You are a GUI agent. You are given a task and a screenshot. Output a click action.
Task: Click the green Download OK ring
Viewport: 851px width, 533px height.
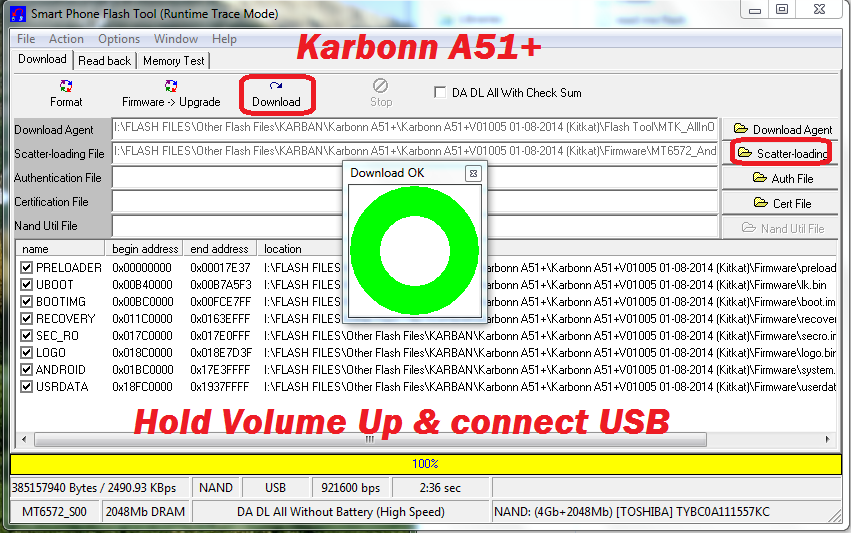(415, 251)
